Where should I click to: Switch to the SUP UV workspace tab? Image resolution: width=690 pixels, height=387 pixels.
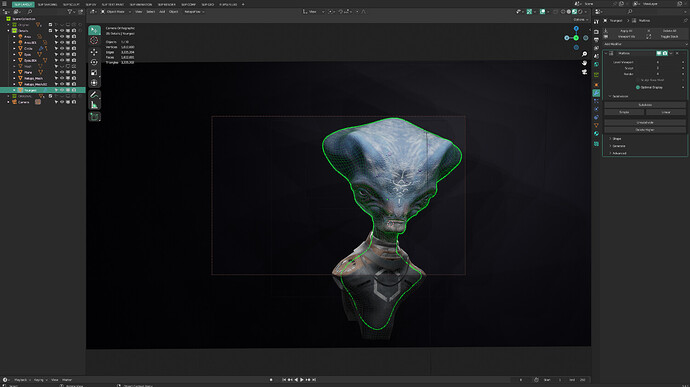click(91, 4)
